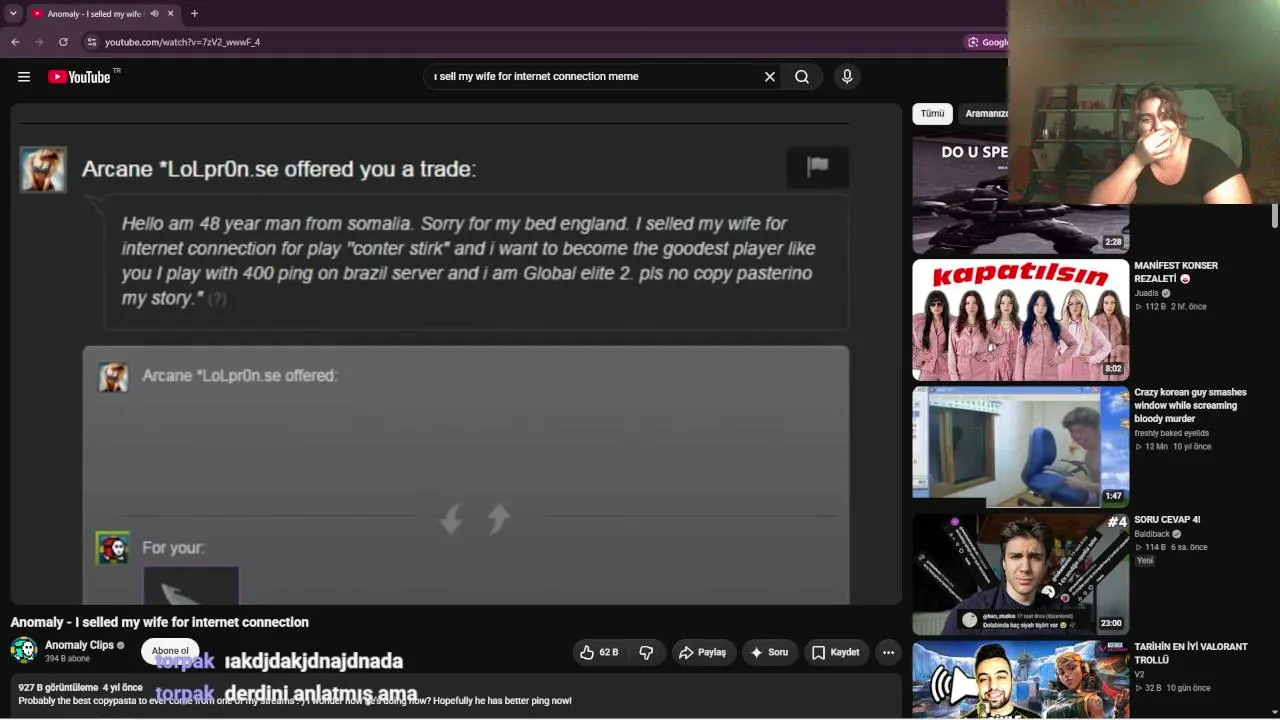
Task: Go back to the previous page
Action: tap(15, 42)
